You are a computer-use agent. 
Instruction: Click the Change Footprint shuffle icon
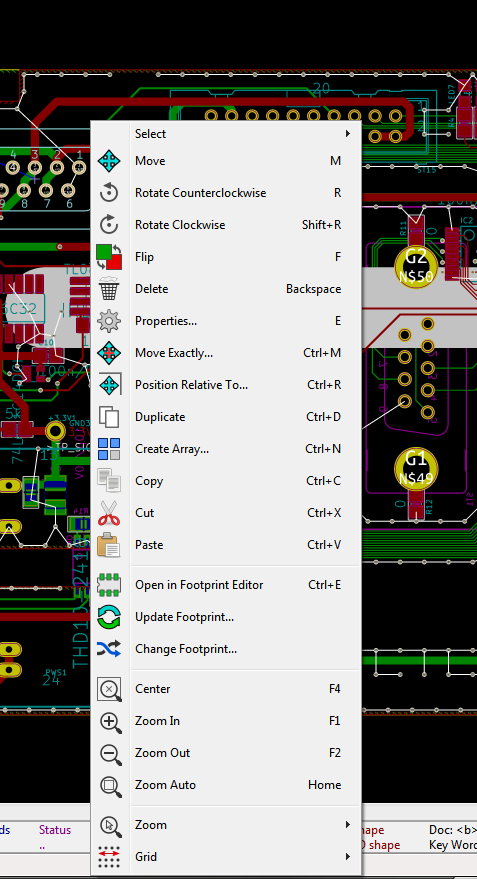tap(109, 649)
